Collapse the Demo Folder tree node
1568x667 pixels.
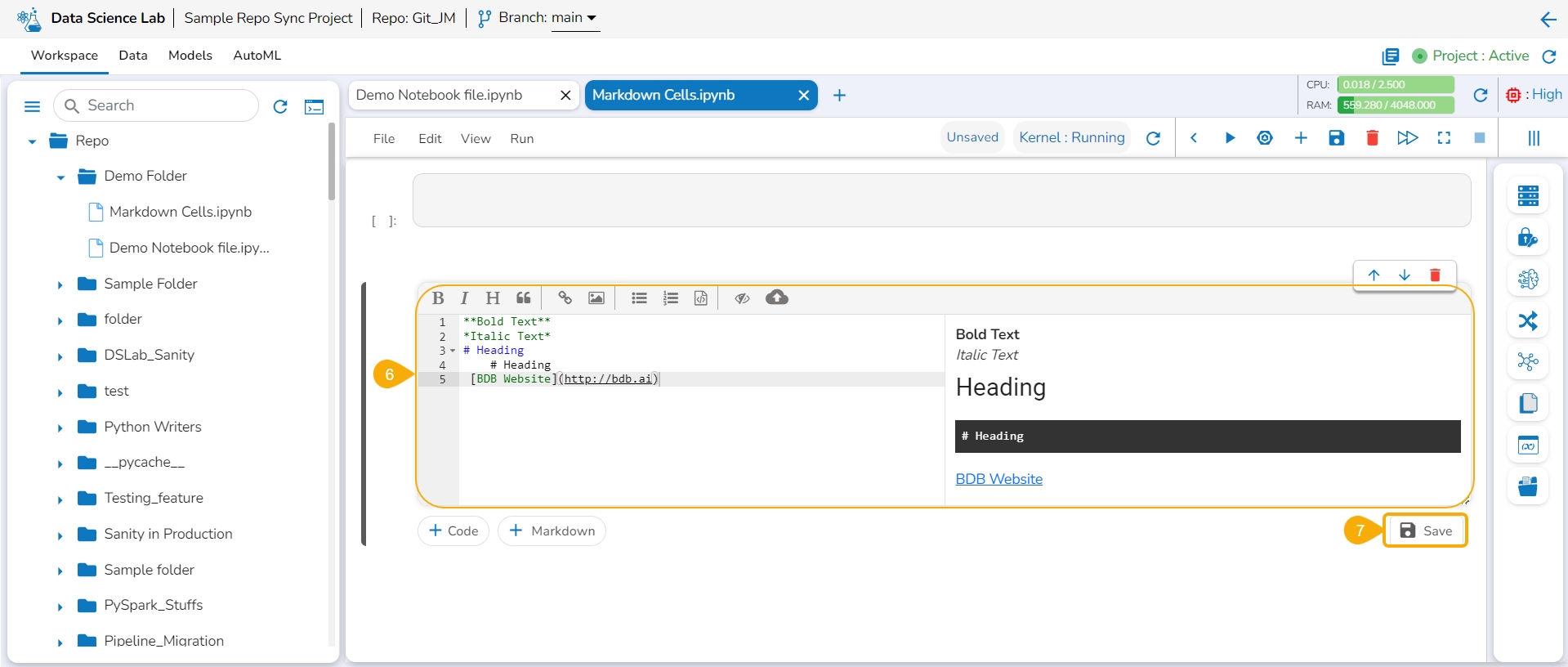(x=60, y=177)
